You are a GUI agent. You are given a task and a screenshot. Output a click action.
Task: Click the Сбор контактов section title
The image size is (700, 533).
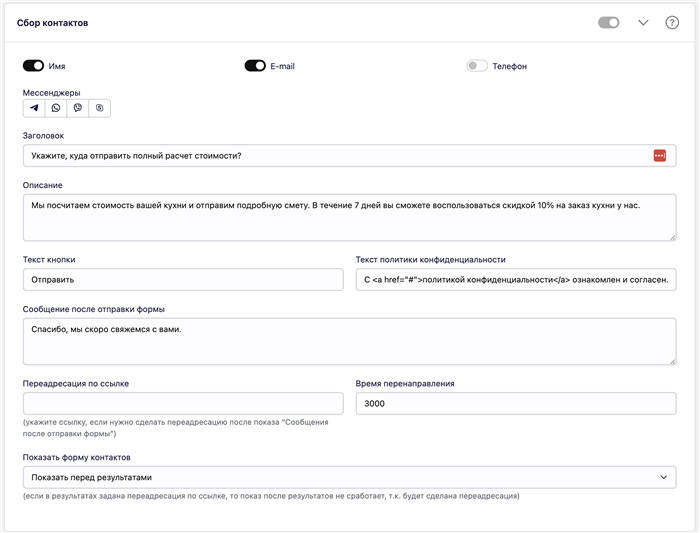52,23
